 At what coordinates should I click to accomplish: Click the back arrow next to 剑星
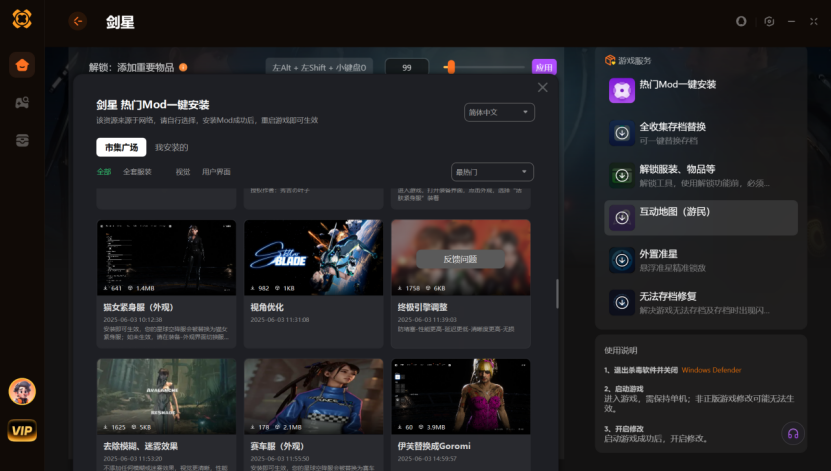point(78,21)
